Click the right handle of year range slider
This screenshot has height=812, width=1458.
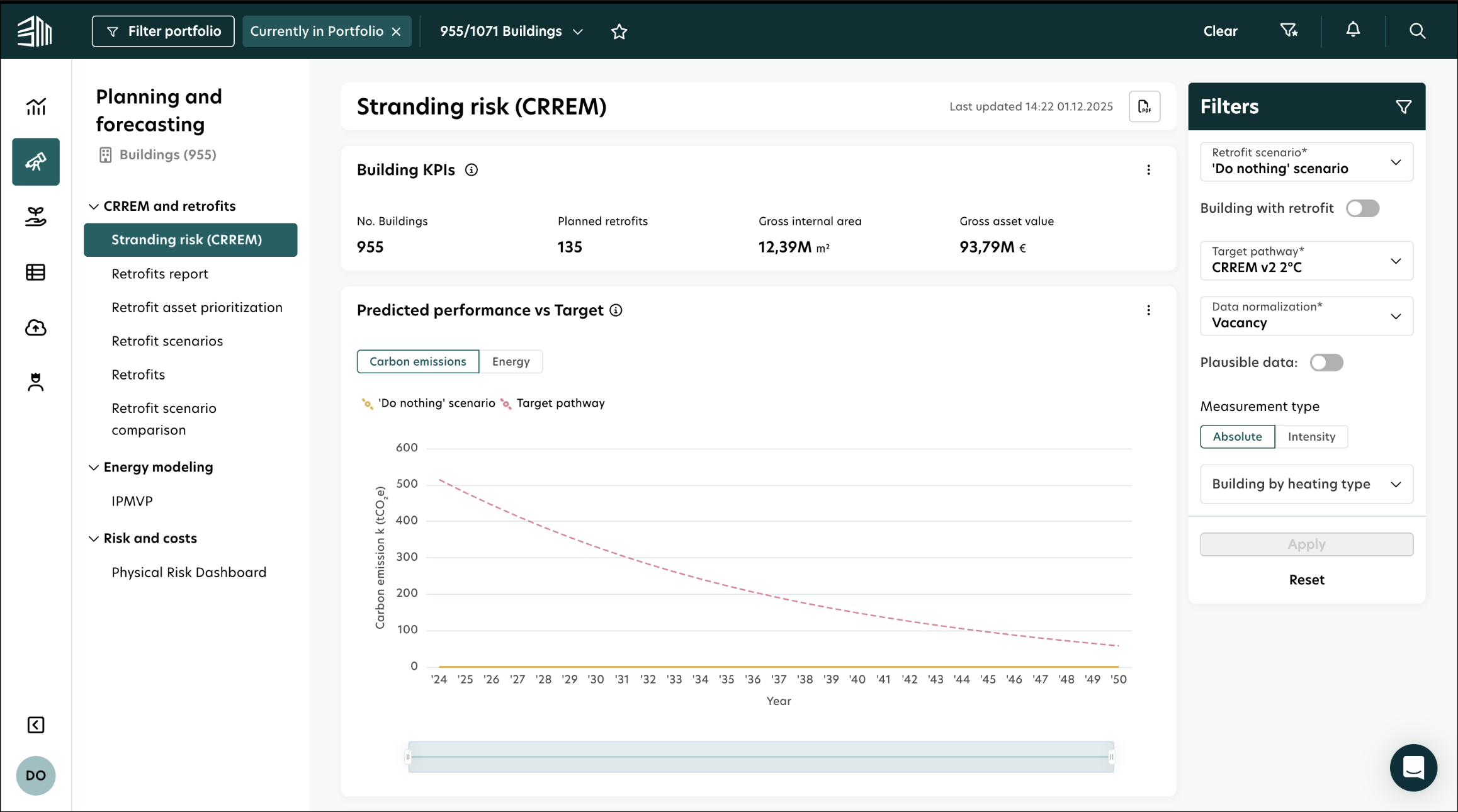click(1112, 757)
